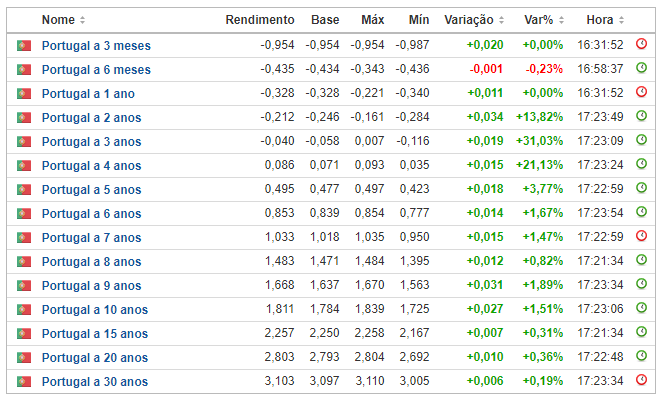Click the +13,82% Var% value
Viewport: 661px width, 401px height.
pos(540,117)
